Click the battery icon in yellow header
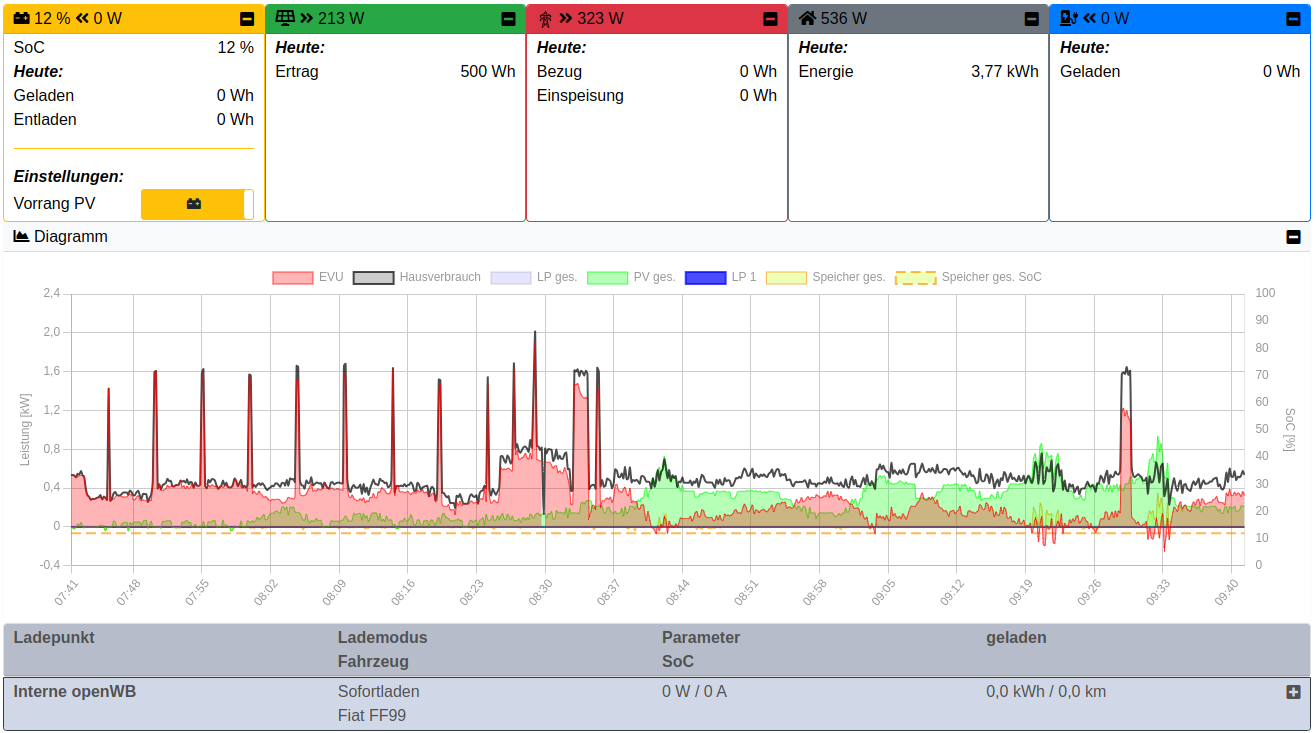This screenshot has height=733, width=1316. coord(22,19)
